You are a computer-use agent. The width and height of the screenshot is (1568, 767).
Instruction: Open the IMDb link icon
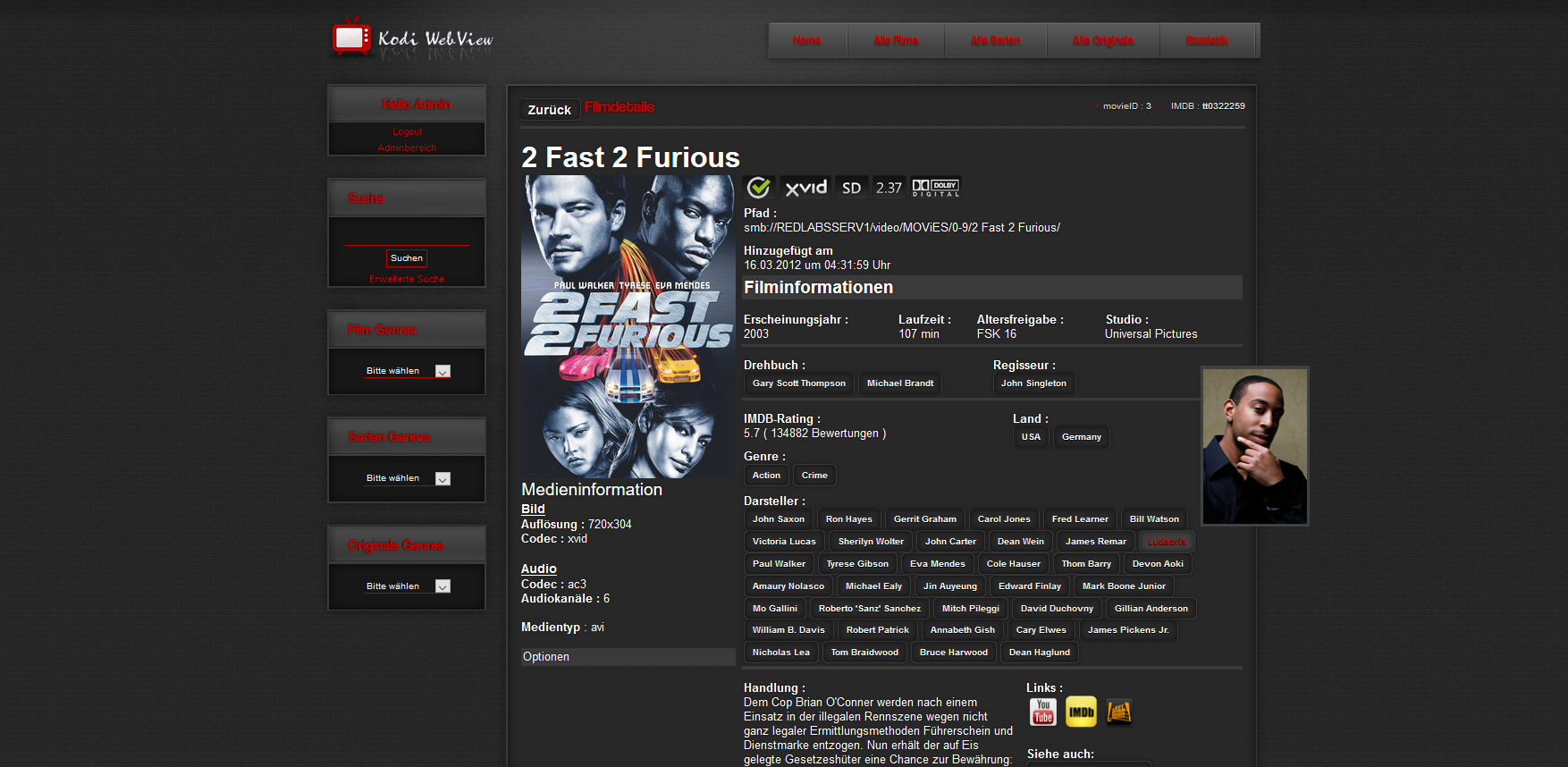[1081, 712]
